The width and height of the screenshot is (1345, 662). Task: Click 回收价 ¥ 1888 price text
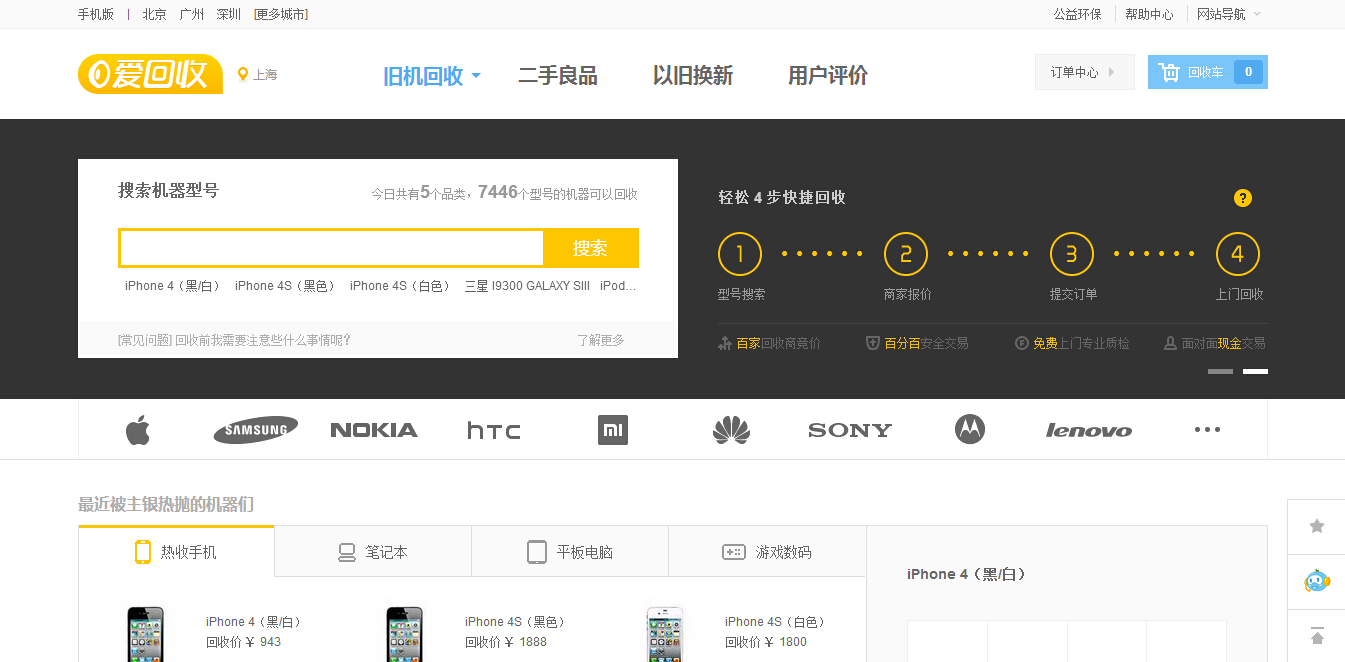[506, 642]
